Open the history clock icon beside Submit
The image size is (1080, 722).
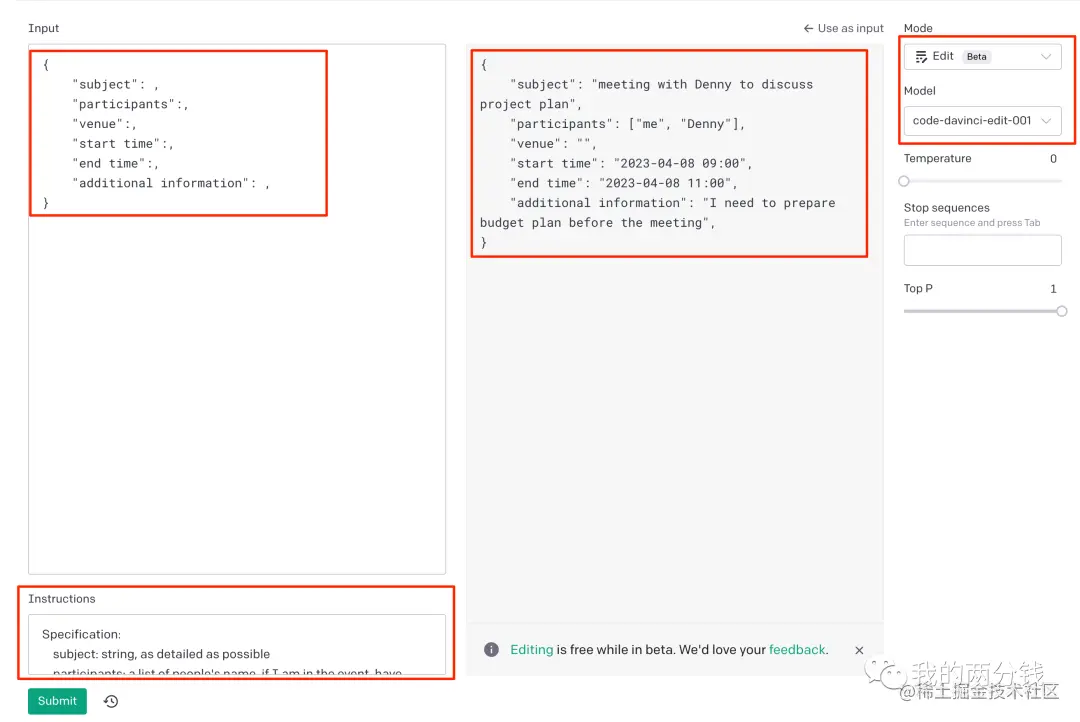[111, 701]
